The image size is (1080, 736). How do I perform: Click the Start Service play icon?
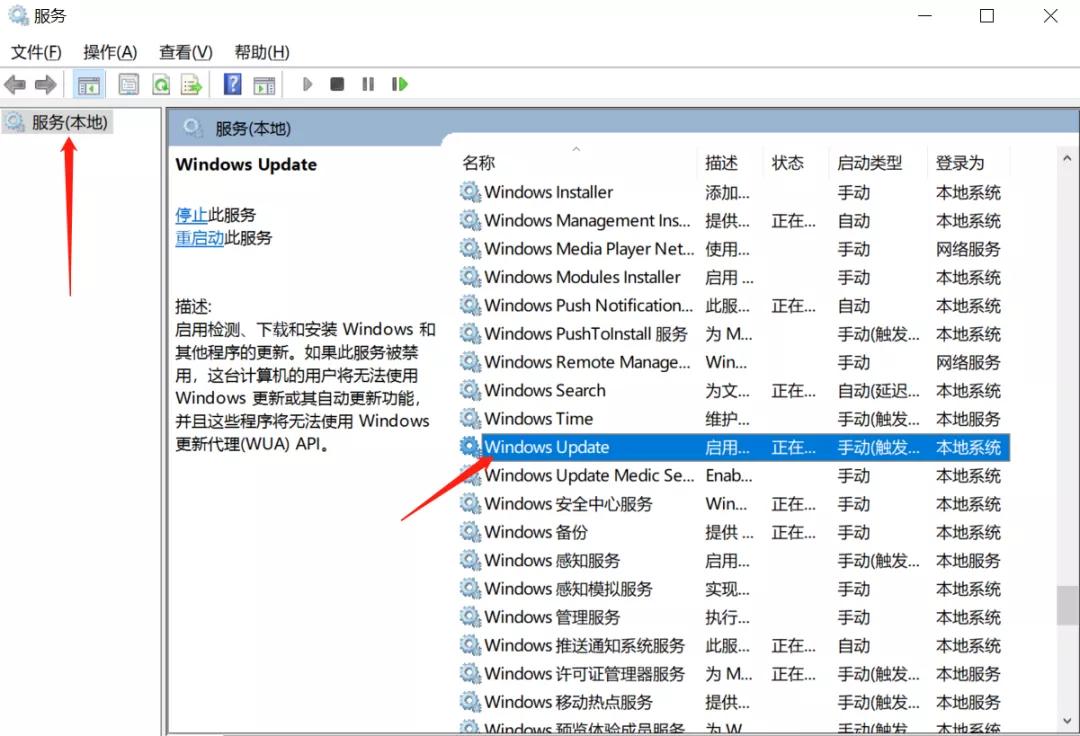[x=307, y=84]
